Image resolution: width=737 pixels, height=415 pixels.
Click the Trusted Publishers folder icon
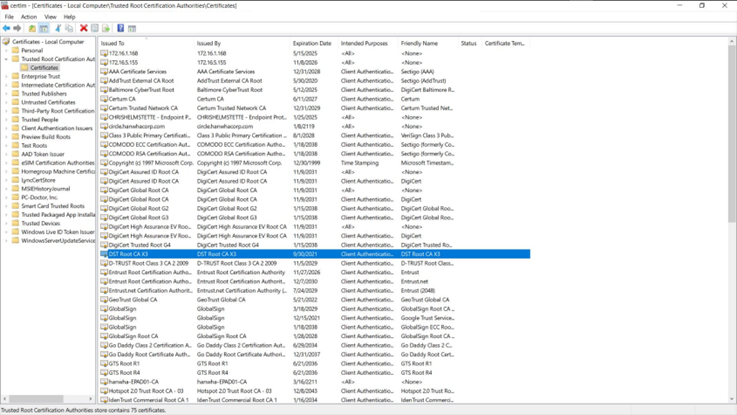16,94
